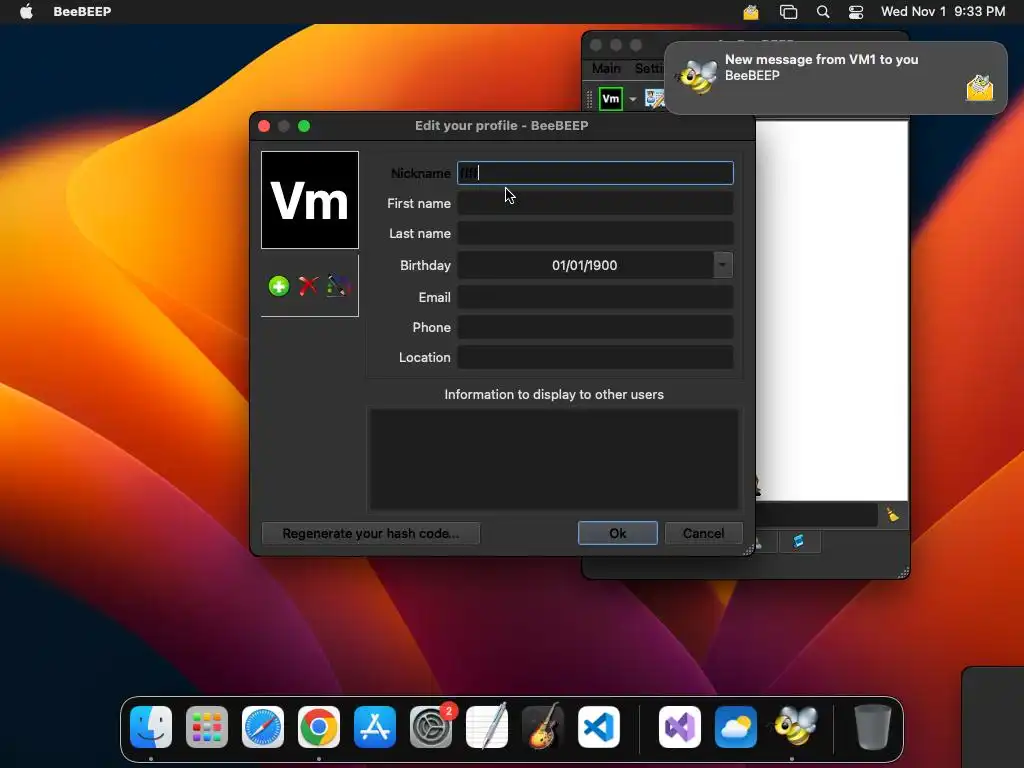This screenshot has height=768, width=1024.
Task: Launch GarageBand from the Dock
Action: (x=543, y=727)
